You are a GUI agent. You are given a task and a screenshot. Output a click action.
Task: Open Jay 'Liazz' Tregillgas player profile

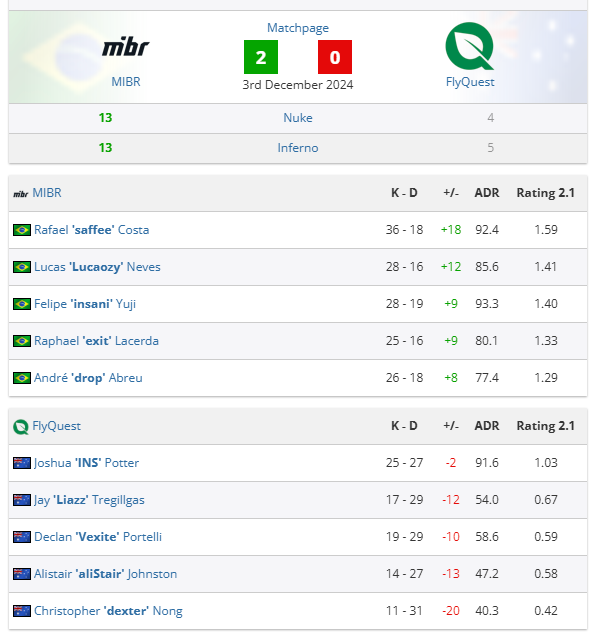(89, 500)
